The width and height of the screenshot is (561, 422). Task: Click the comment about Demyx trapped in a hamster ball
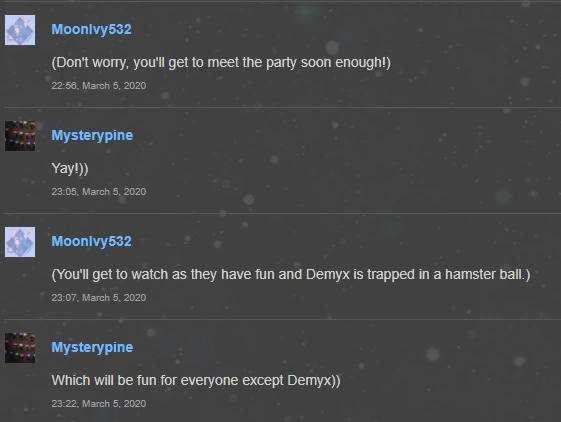tap(291, 275)
